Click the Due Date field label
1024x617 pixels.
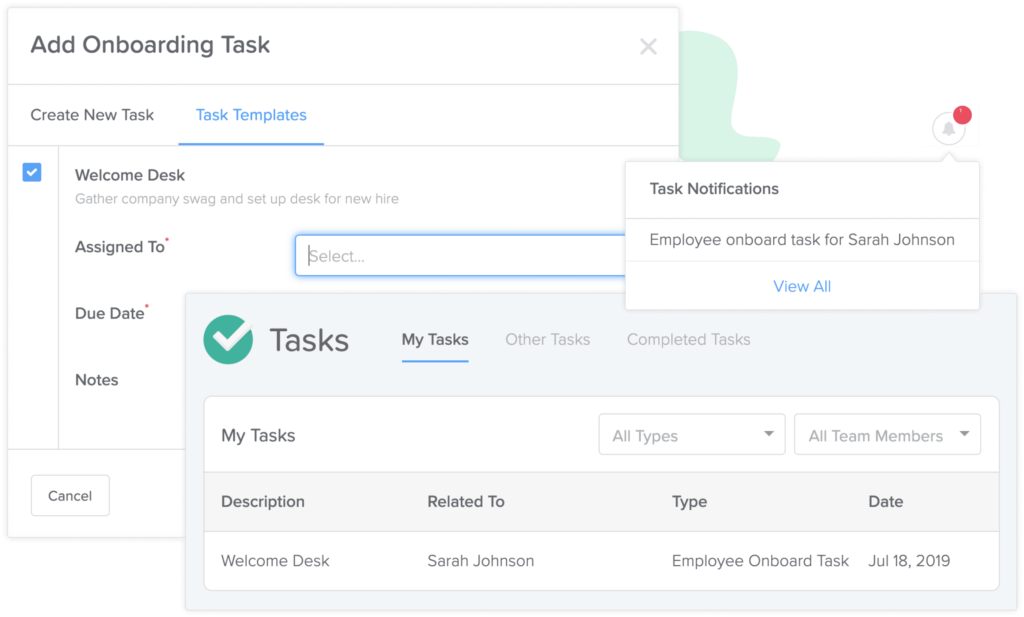[x=110, y=313]
